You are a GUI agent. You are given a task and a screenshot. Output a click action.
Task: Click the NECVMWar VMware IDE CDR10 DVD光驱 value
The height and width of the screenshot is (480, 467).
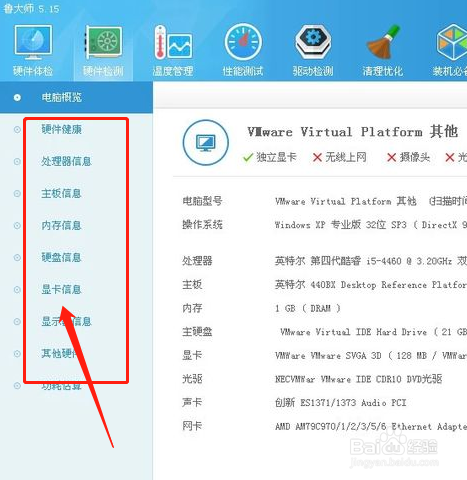359,379
